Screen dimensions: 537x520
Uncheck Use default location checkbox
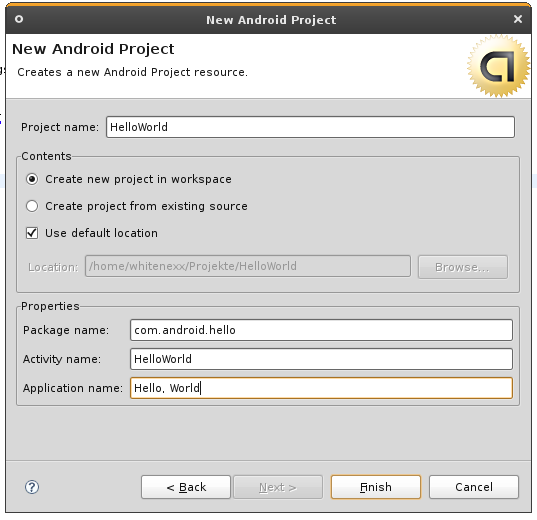coord(32,233)
